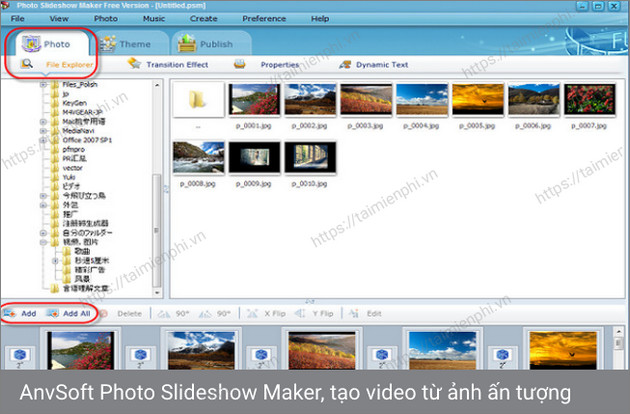Click folder tree scroll down arrow
Image resolution: width=630 pixels, height=414 pixels.
point(157,293)
